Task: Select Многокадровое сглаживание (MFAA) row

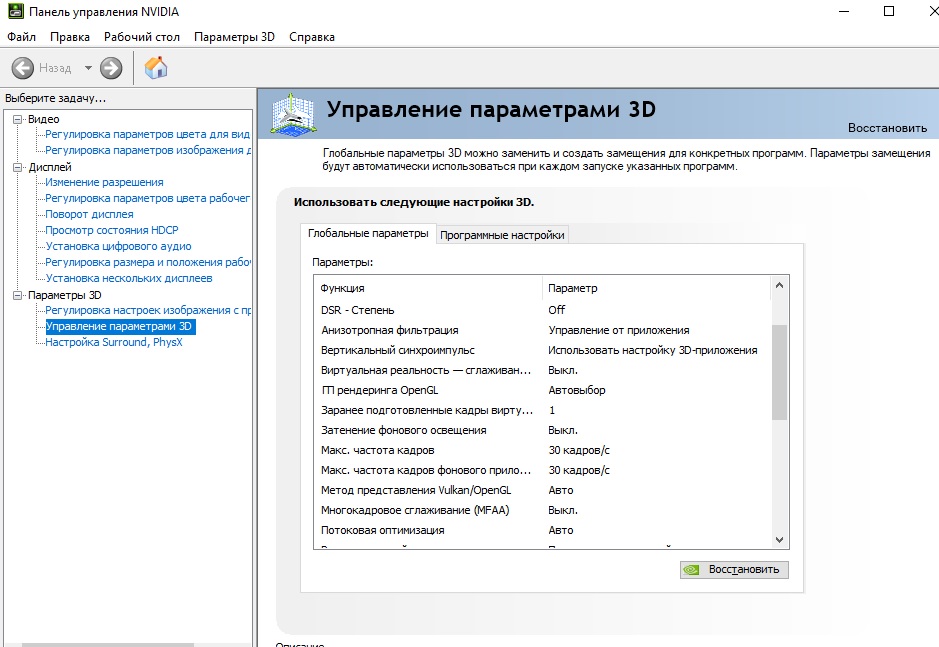Action: [541, 510]
